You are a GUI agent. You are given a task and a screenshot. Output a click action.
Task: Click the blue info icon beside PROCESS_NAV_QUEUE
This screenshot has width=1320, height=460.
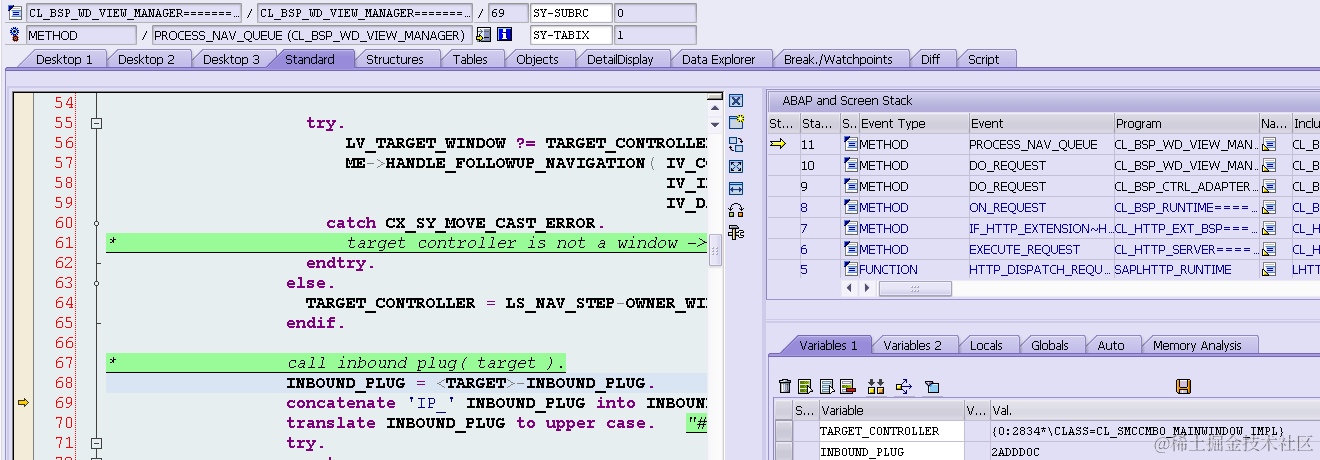pos(505,35)
